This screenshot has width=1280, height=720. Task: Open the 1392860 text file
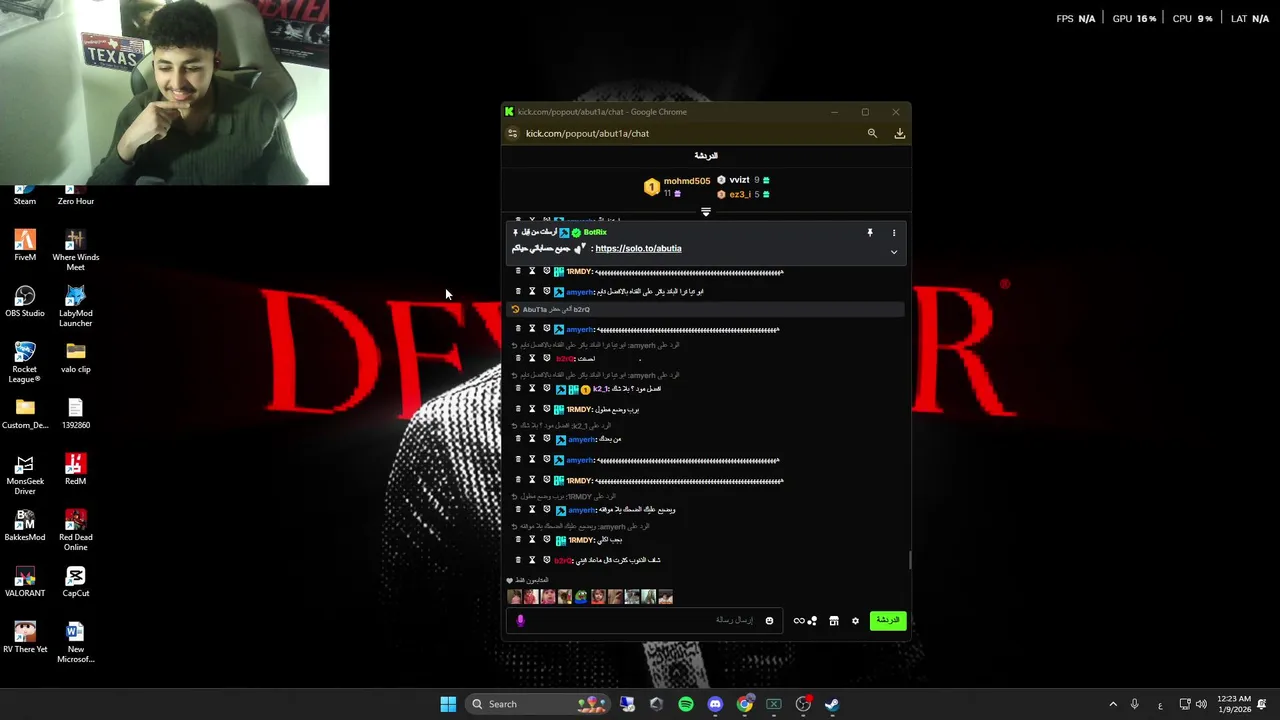click(x=76, y=413)
